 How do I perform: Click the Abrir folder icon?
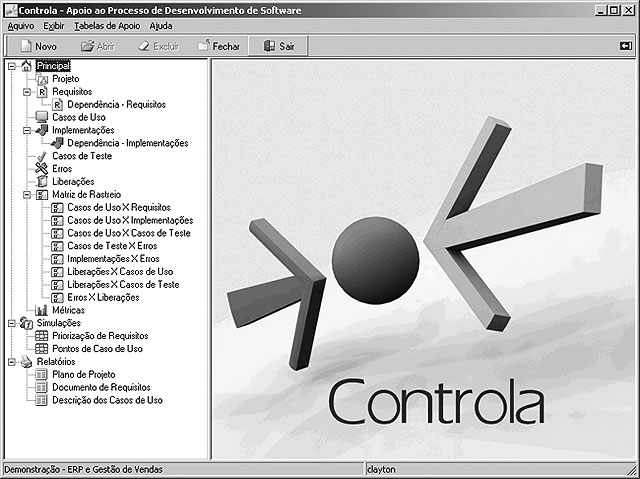pyautogui.click(x=87, y=46)
